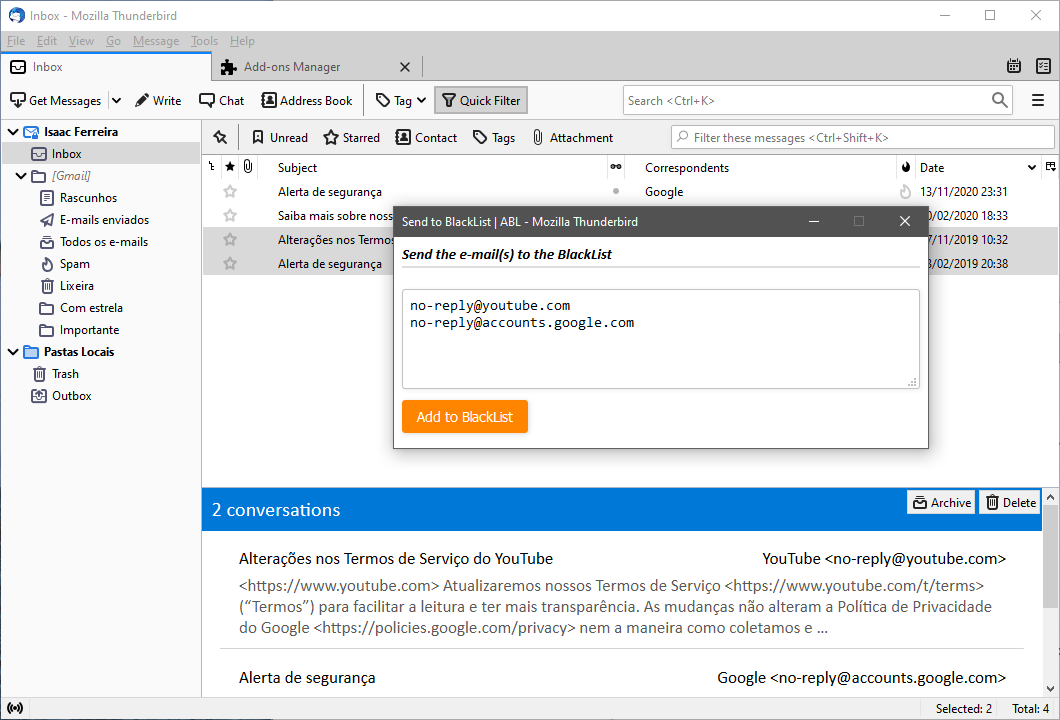Archive the selected conversations
Image resolution: width=1060 pixels, height=720 pixels.
941,502
